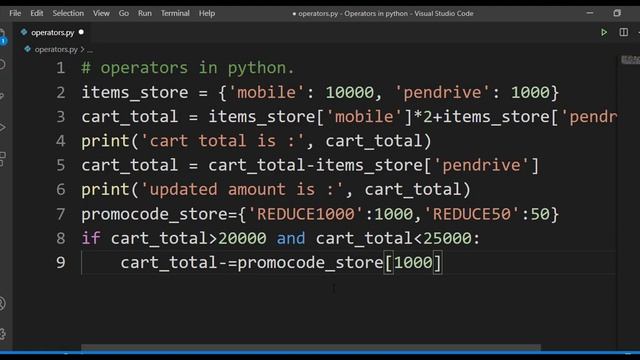Click line number 3 in the gutter
This screenshot has width=640, height=360.
pyautogui.click(x=60, y=117)
